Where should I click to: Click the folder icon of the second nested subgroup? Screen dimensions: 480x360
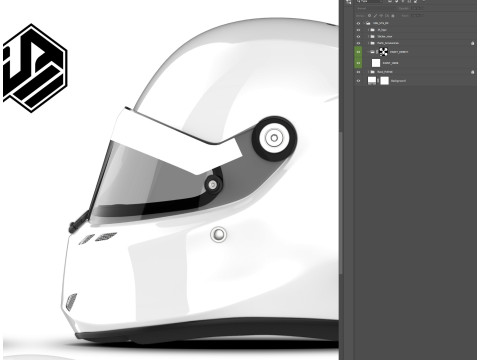click(x=373, y=36)
